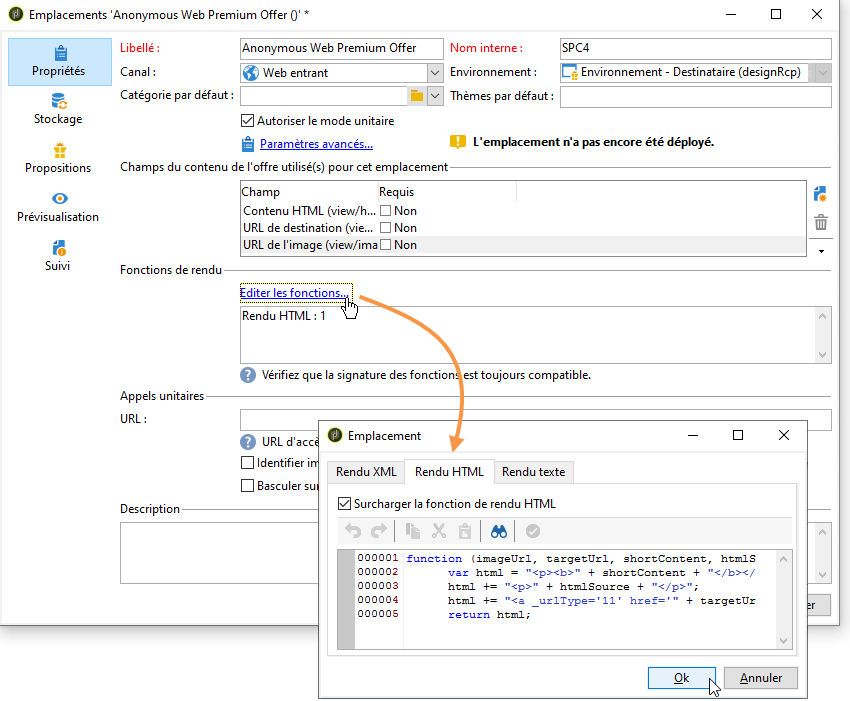Open the Propriétés section in sidebar
The height and width of the screenshot is (701, 850).
pos(60,62)
